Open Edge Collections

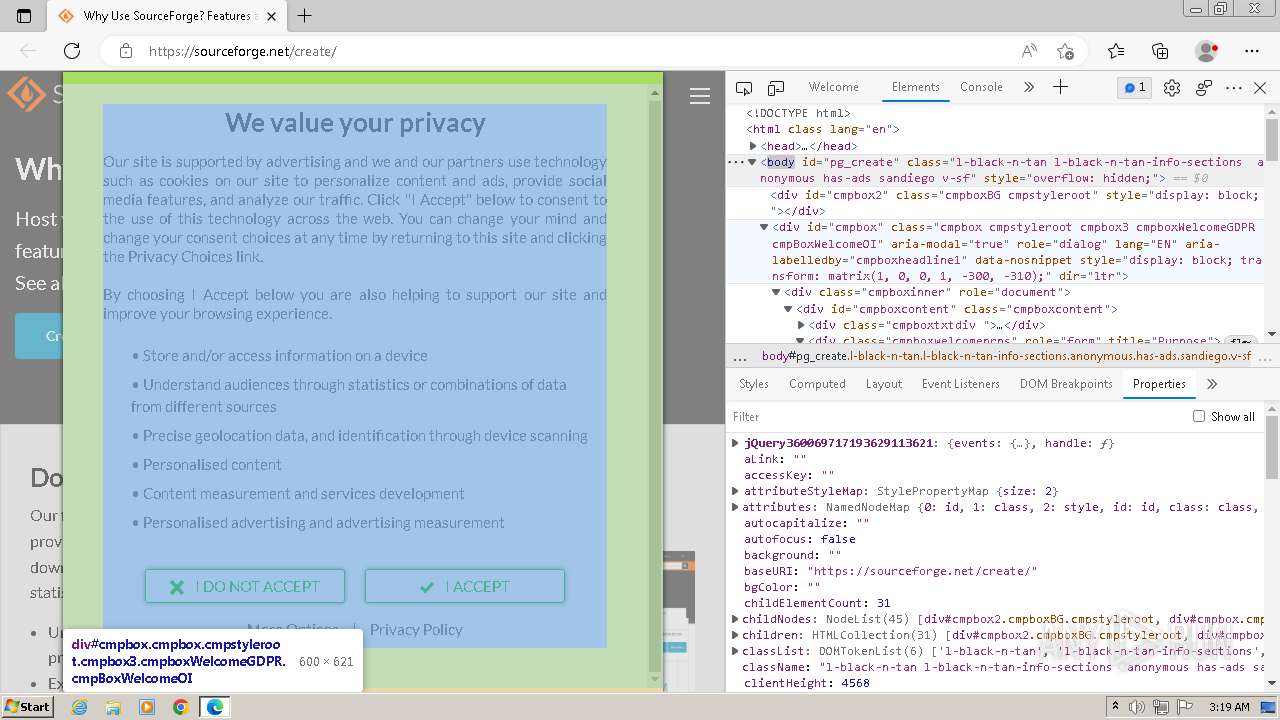click(1160, 51)
